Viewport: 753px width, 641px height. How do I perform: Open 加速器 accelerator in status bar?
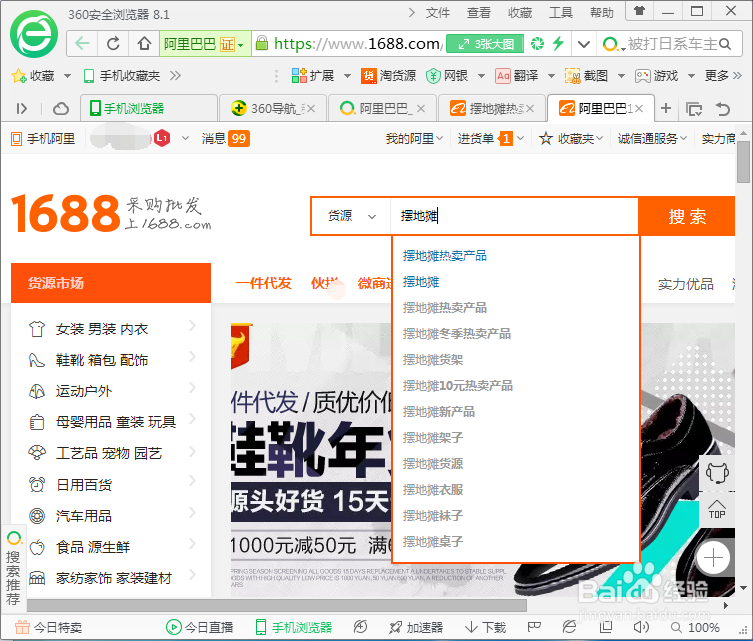click(416, 627)
